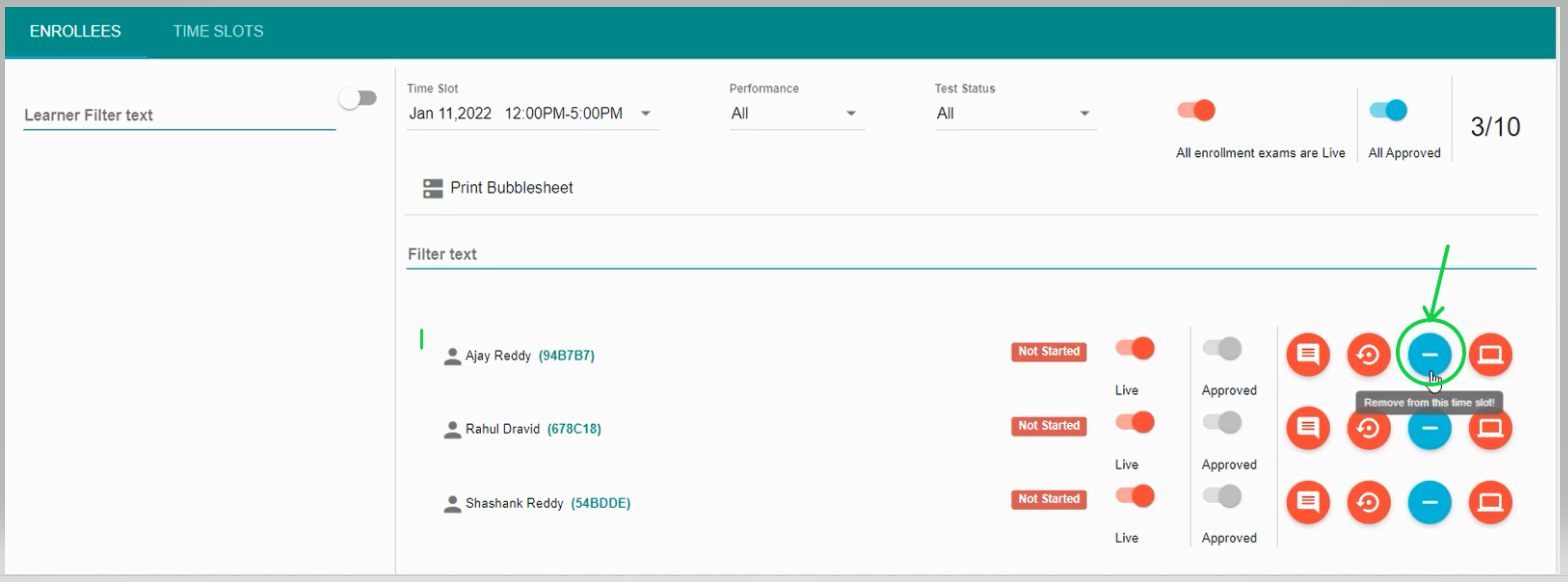Switch to the Time Slots tab

pyautogui.click(x=218, y=31)
